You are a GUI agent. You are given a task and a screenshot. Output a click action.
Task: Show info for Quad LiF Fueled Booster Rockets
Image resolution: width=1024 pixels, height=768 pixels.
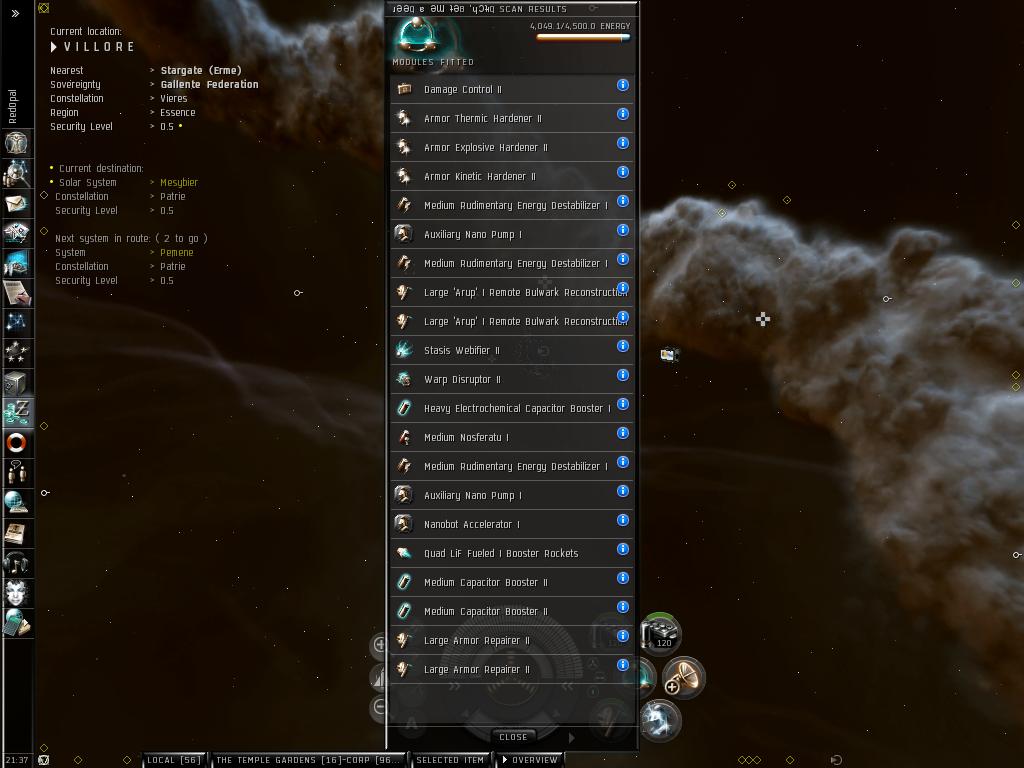coord(623,549)
